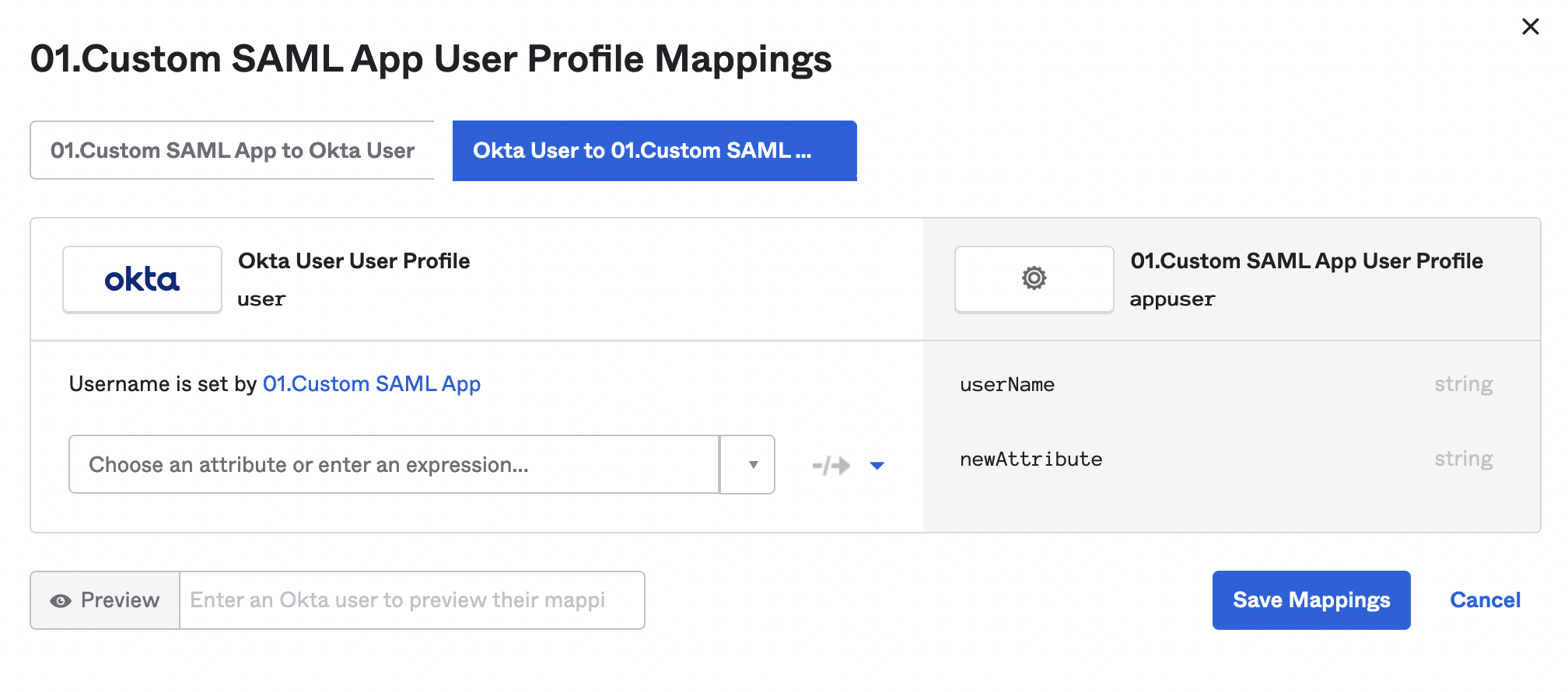The image size is (1568, 692).
Task: Expand the attribute chooser dropdown arrow
Action: pos(752,465)
